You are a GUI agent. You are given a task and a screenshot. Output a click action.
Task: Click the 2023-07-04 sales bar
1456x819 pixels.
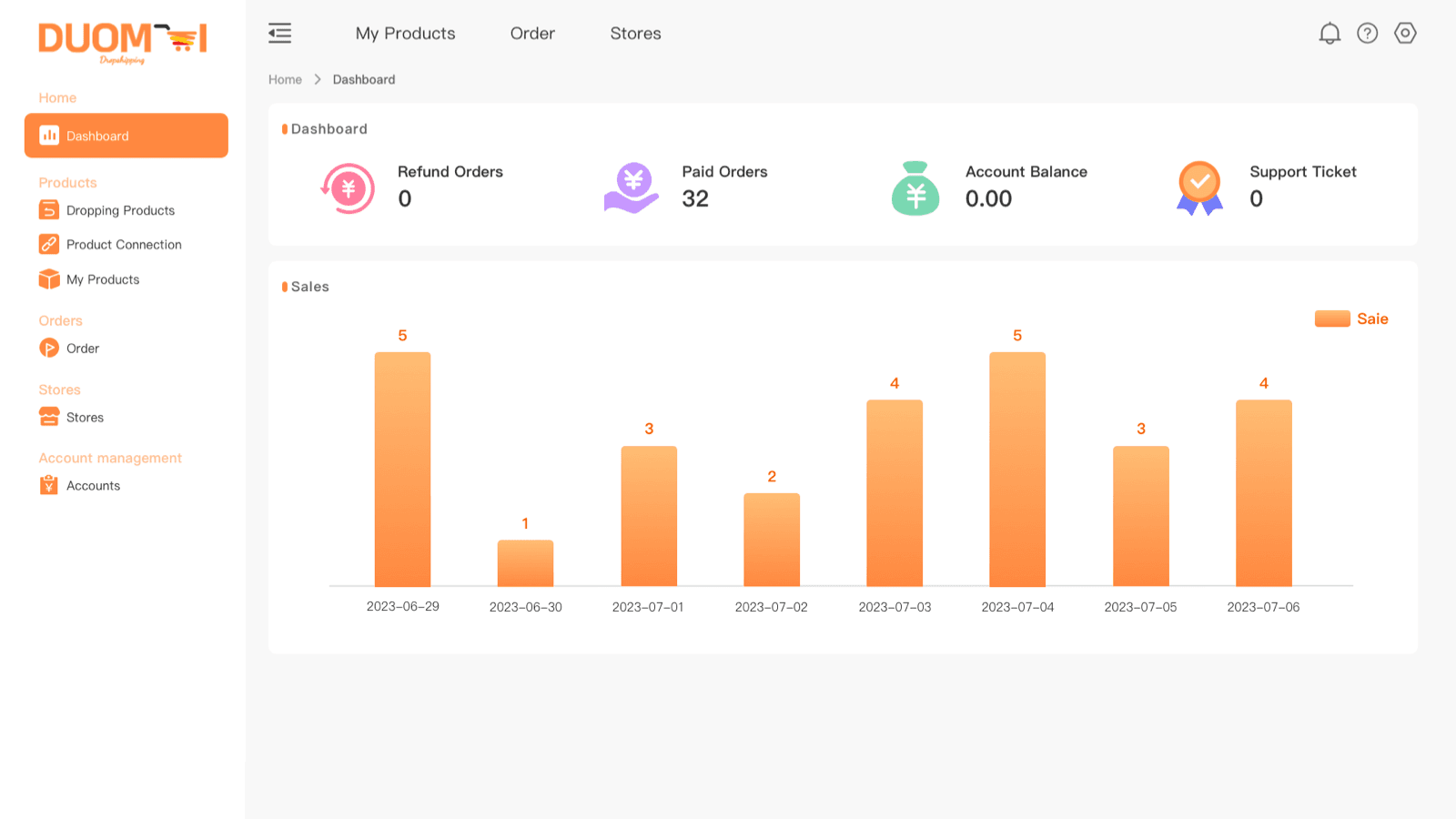[x=1017, y=469]
